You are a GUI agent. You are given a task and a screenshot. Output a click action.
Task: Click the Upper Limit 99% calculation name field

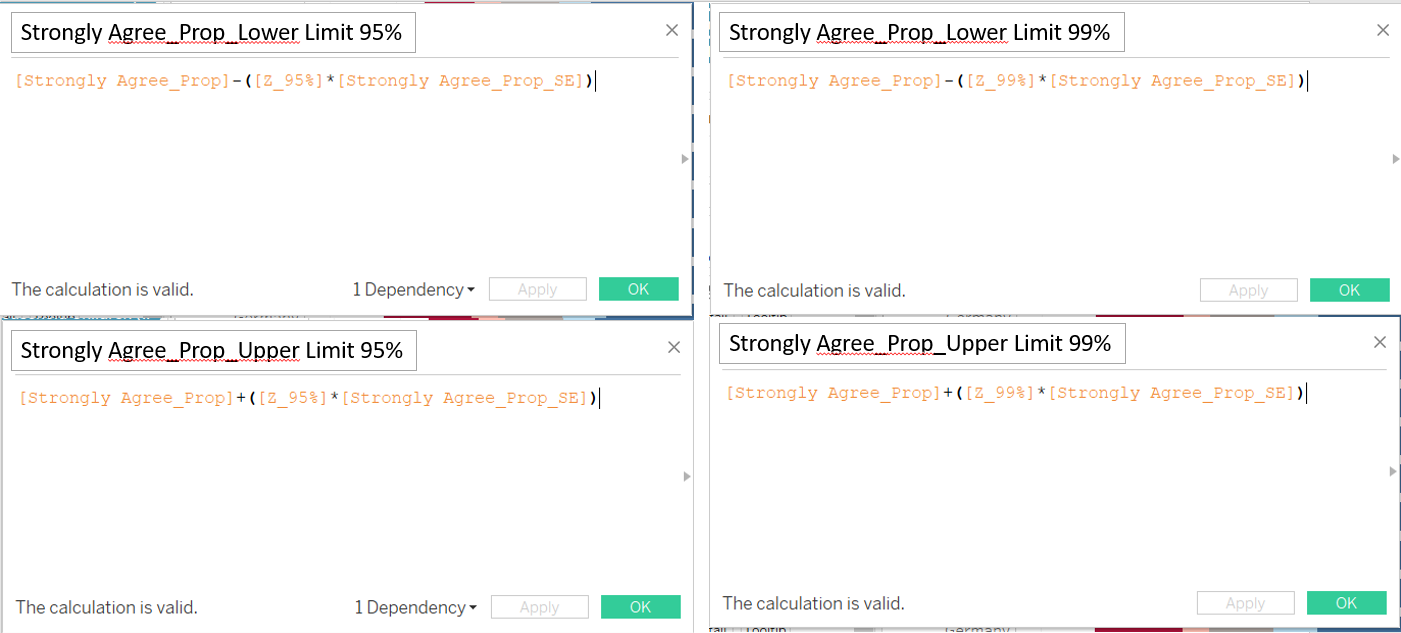[920, 344]
